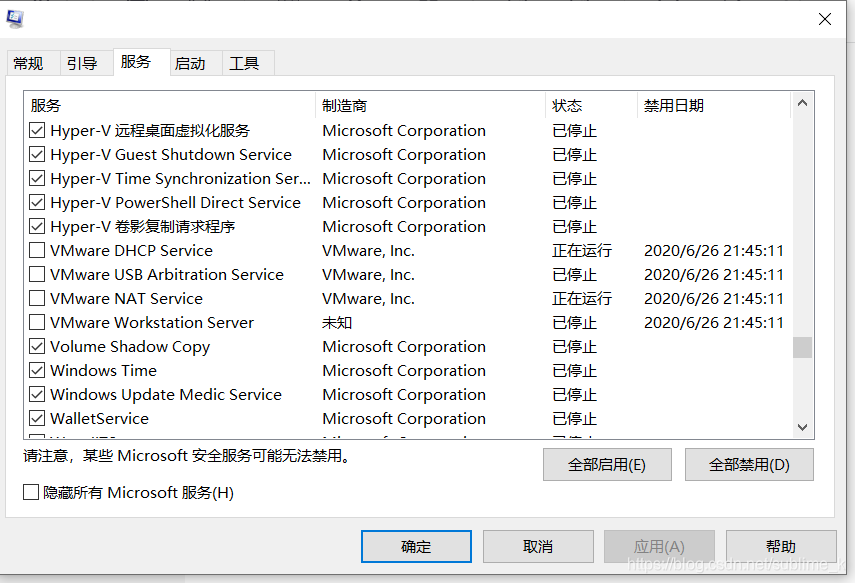Enable VMware NAT Service checkbox

[37, 298]
